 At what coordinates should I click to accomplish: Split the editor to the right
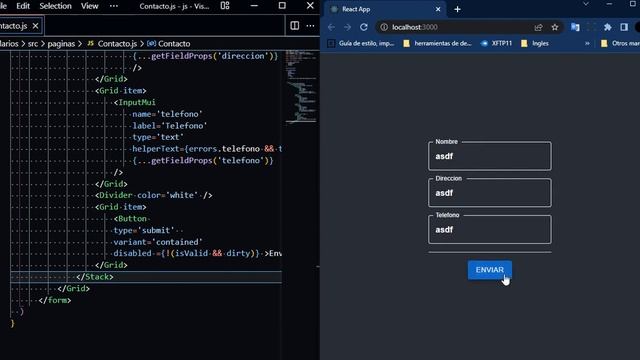pos(294,26)
